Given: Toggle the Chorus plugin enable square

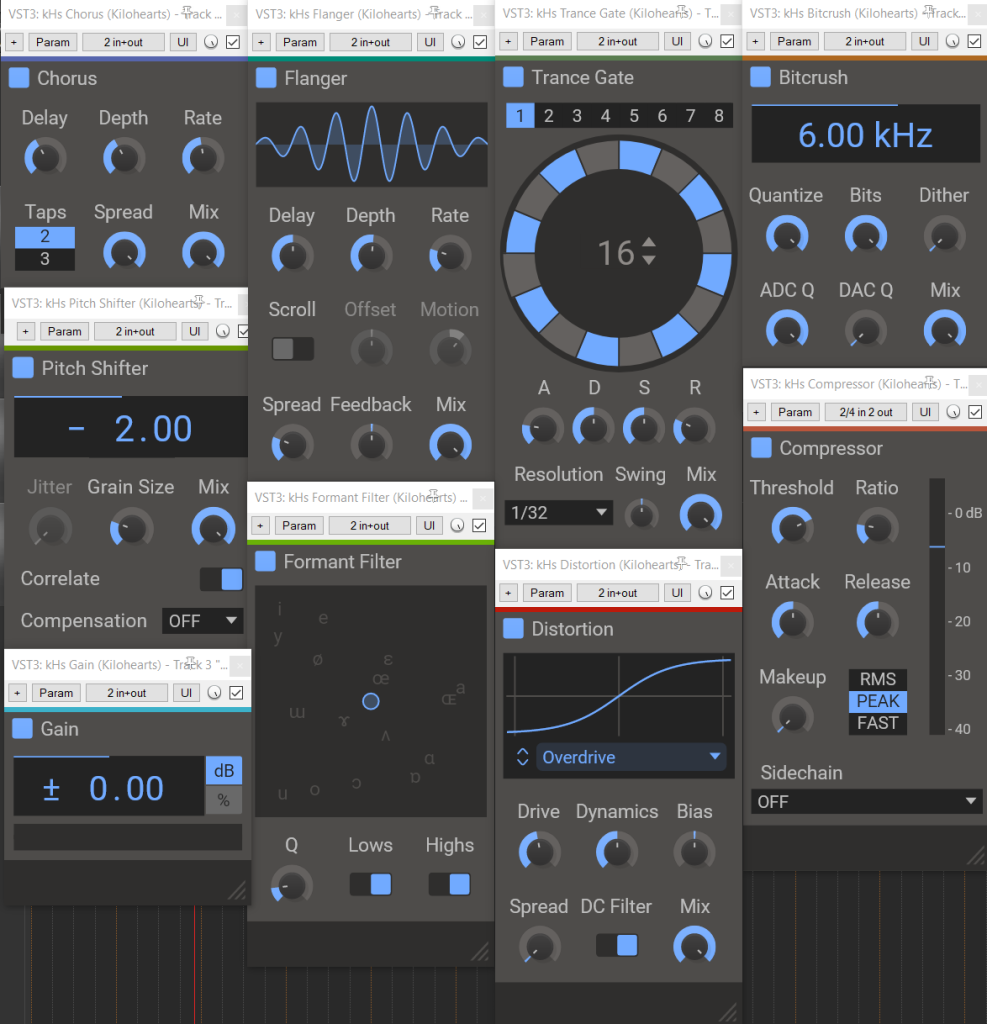Looking at the screenshot, I should click(x=19, y=78).
